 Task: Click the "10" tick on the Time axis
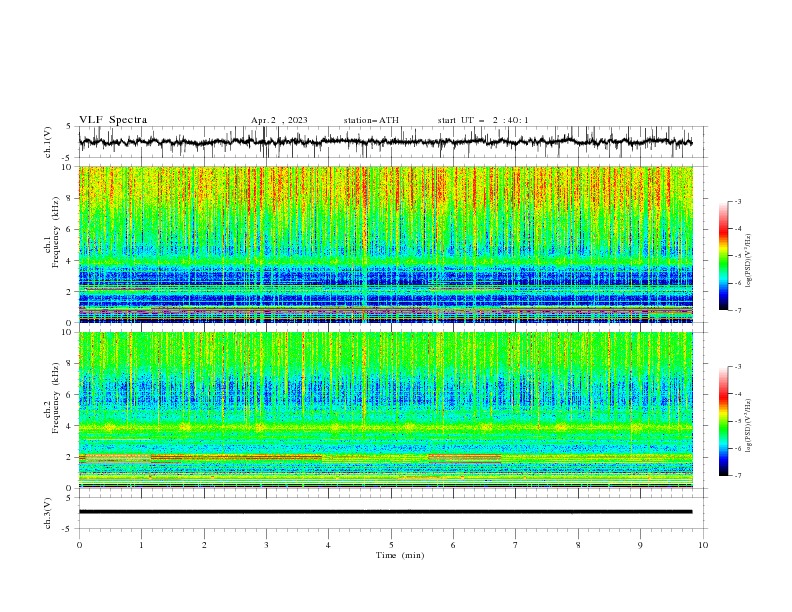pos(703,545)
